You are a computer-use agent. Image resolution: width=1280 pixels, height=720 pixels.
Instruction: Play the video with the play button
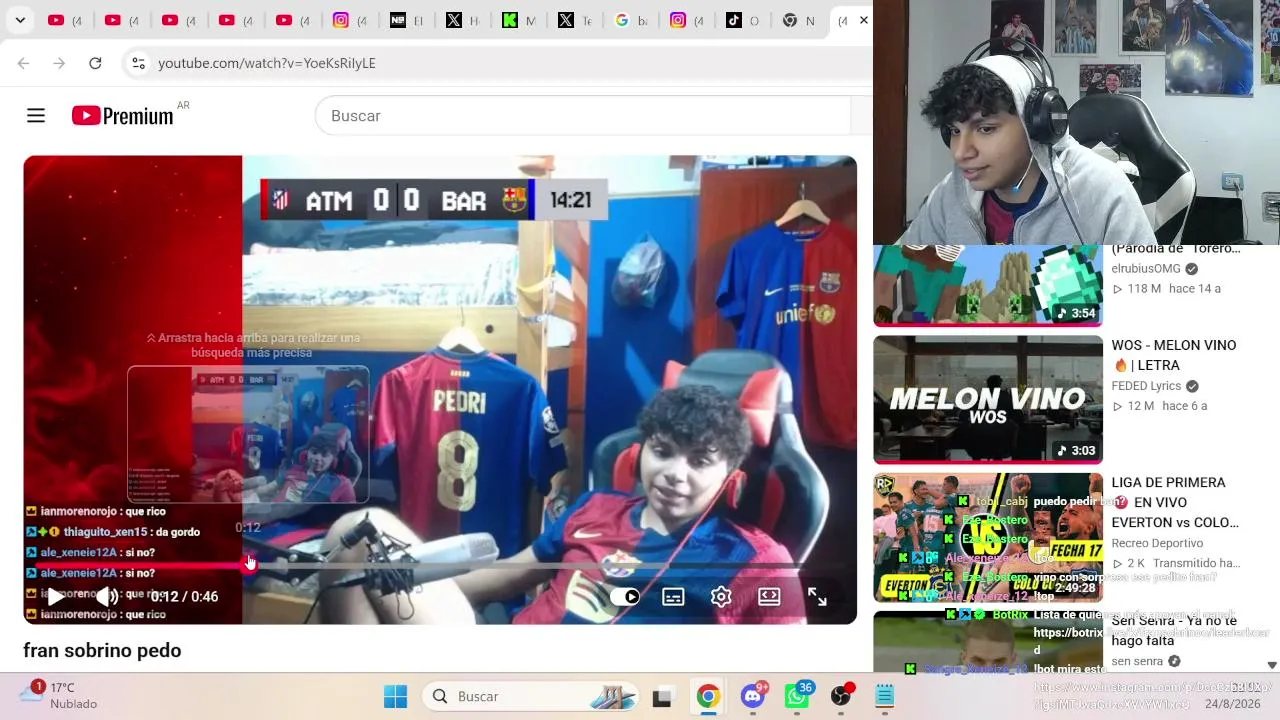(55, 597)
